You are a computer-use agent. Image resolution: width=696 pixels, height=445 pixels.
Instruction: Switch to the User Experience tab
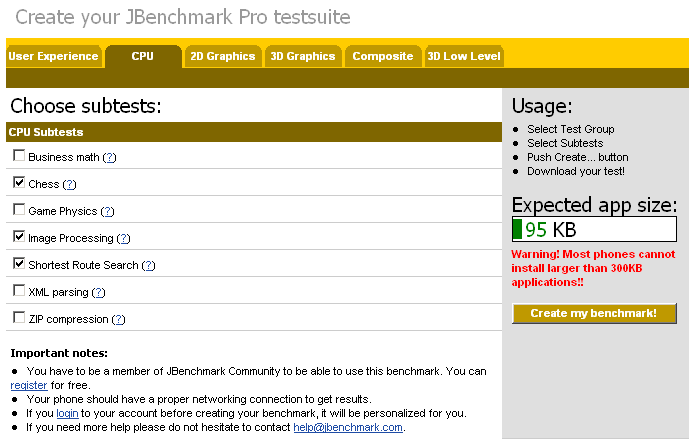(x=54, y=57)
